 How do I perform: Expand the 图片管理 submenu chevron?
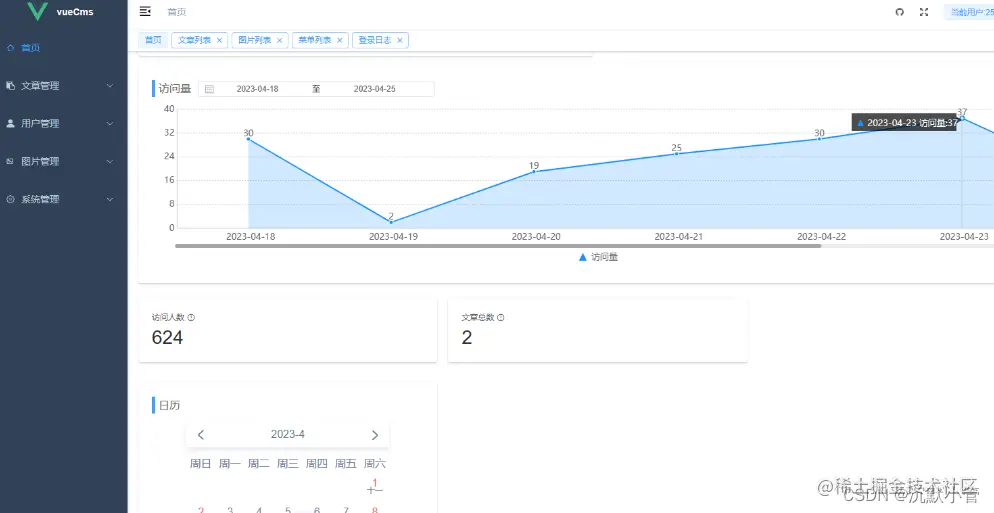tap(110, 162)
